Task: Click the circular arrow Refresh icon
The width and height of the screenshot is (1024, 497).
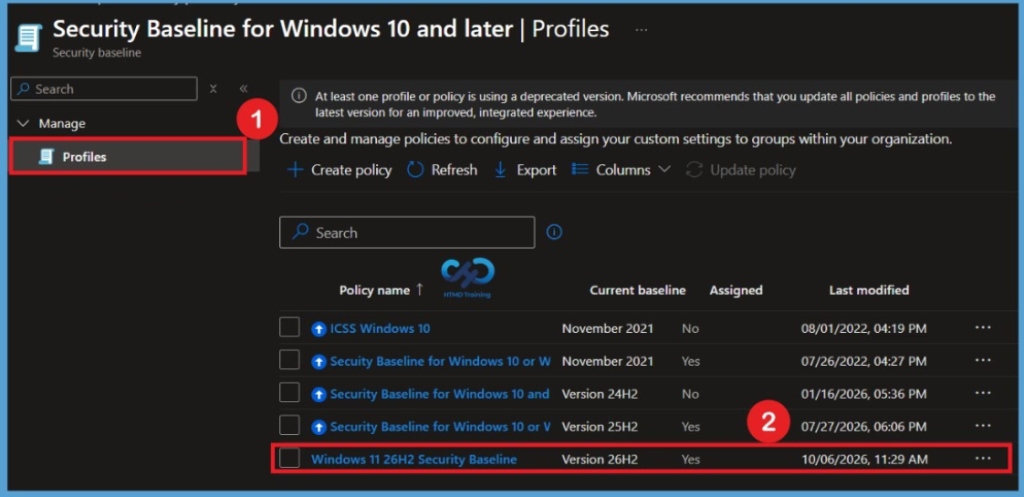Action: click(415, 170)
